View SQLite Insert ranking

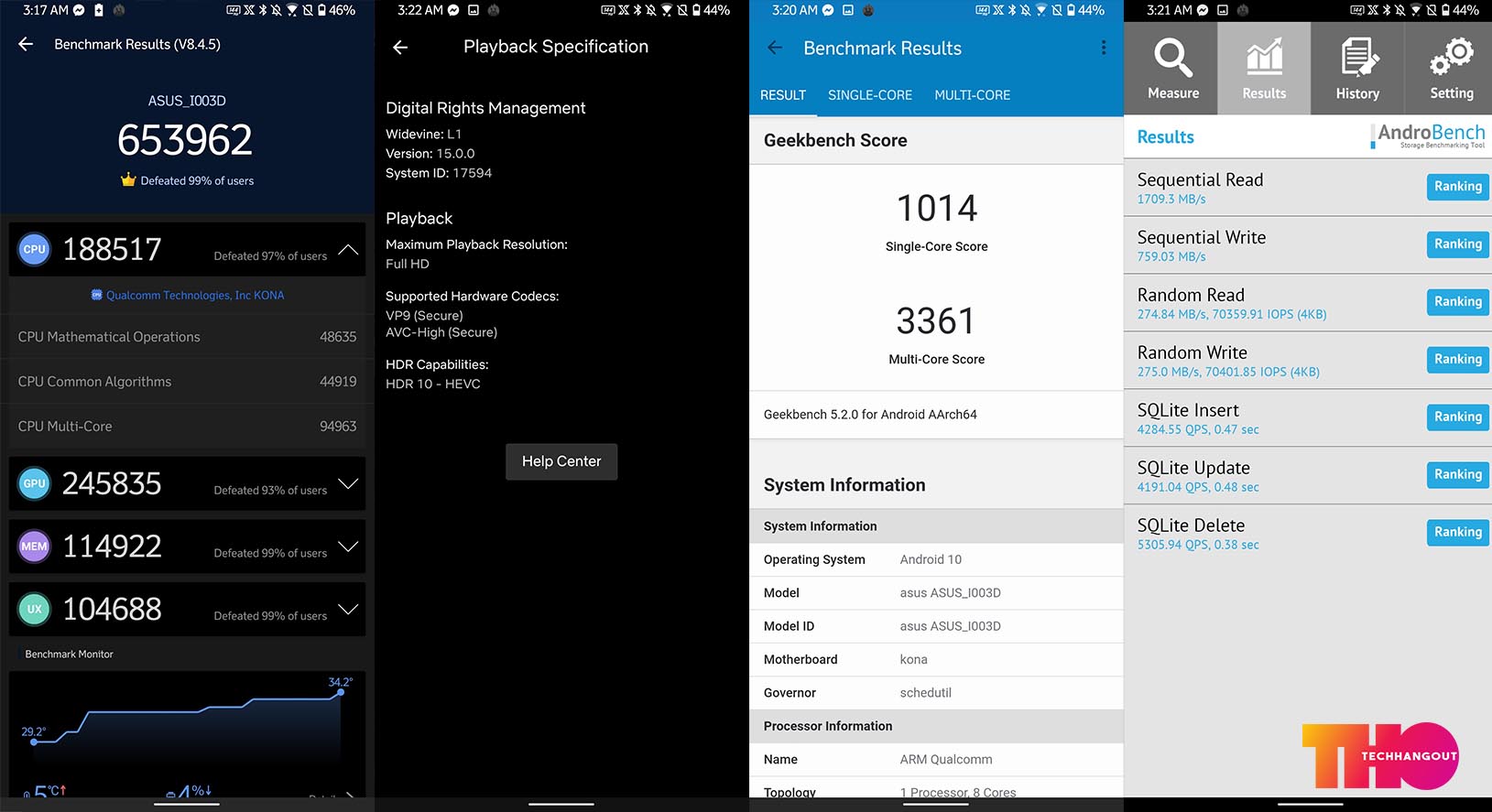click(1457, 417)
